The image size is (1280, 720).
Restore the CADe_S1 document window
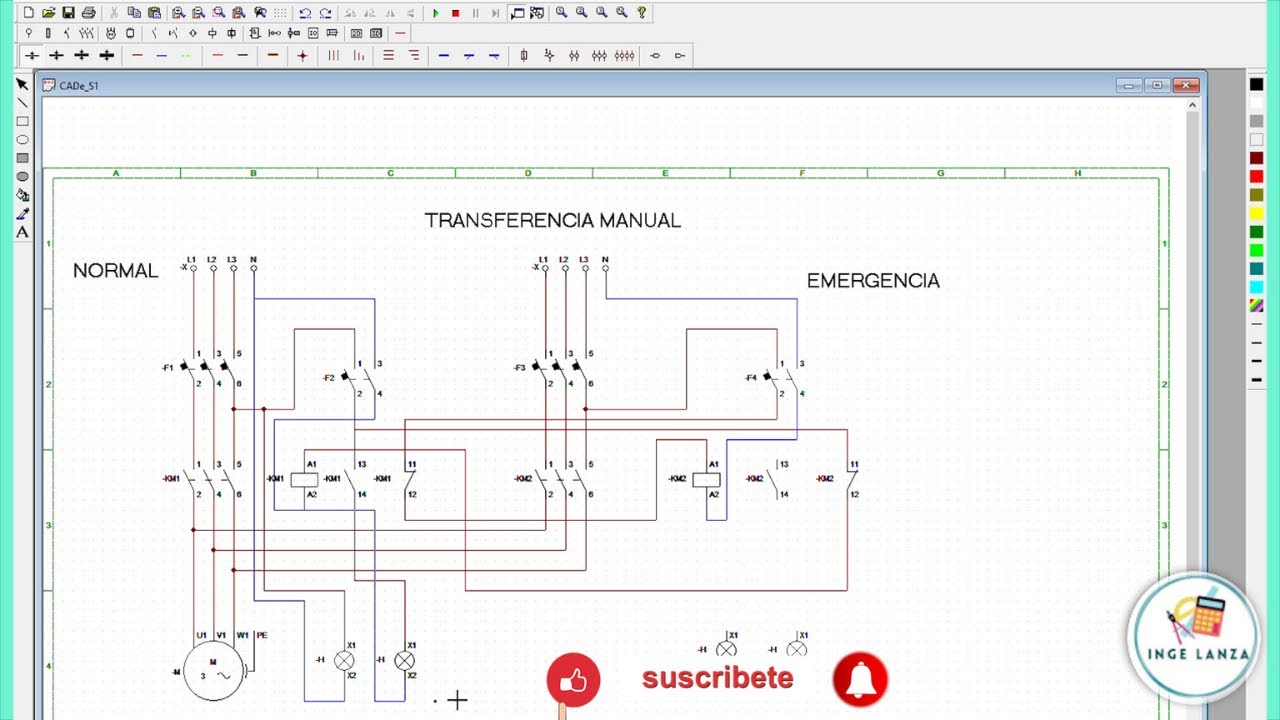point(1157,86)
